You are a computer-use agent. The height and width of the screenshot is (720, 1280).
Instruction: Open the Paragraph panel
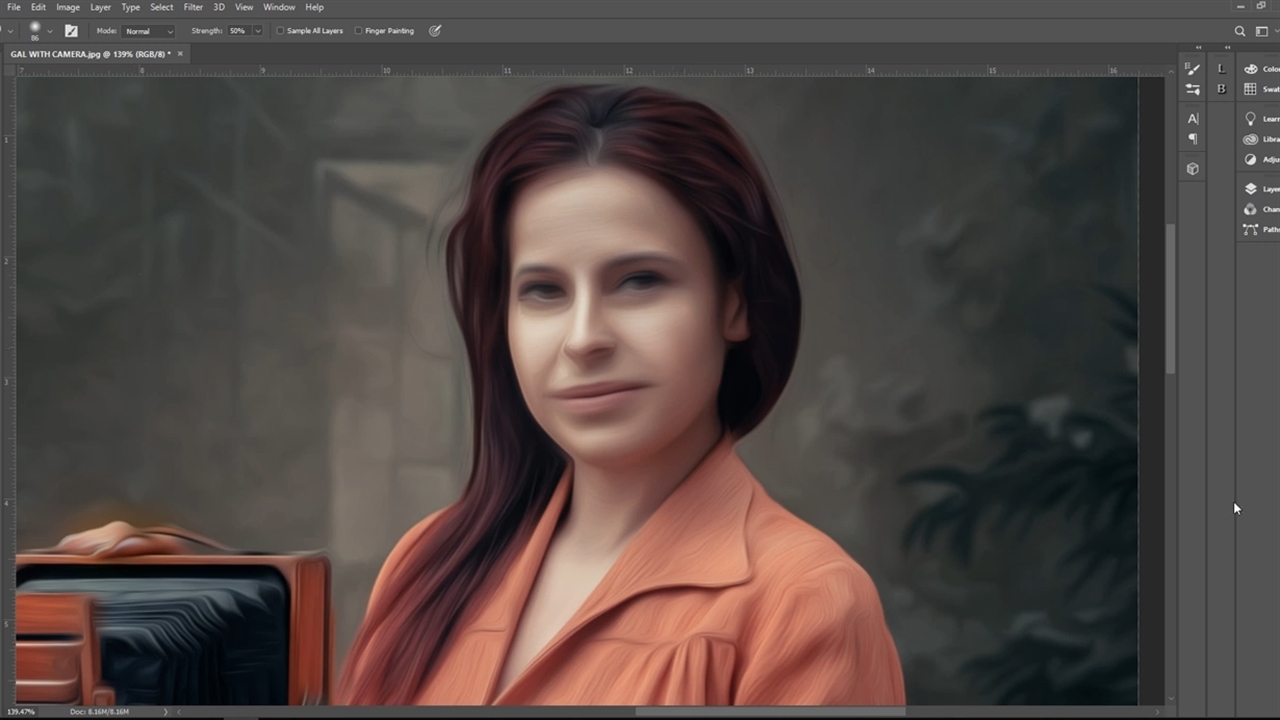(x=1192, y=137)
